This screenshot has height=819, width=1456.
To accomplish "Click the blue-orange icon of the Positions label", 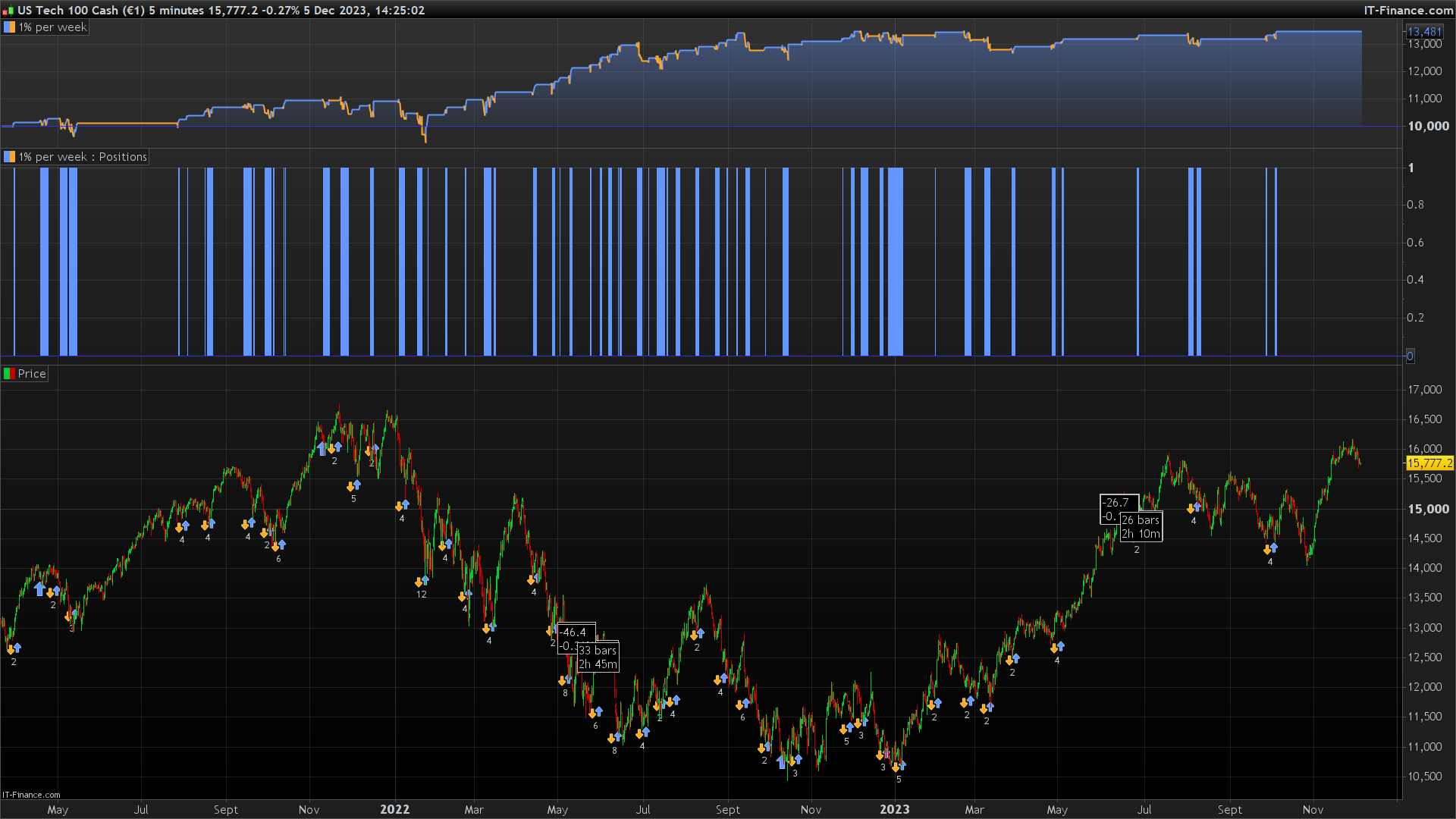I will click(9, 157).
